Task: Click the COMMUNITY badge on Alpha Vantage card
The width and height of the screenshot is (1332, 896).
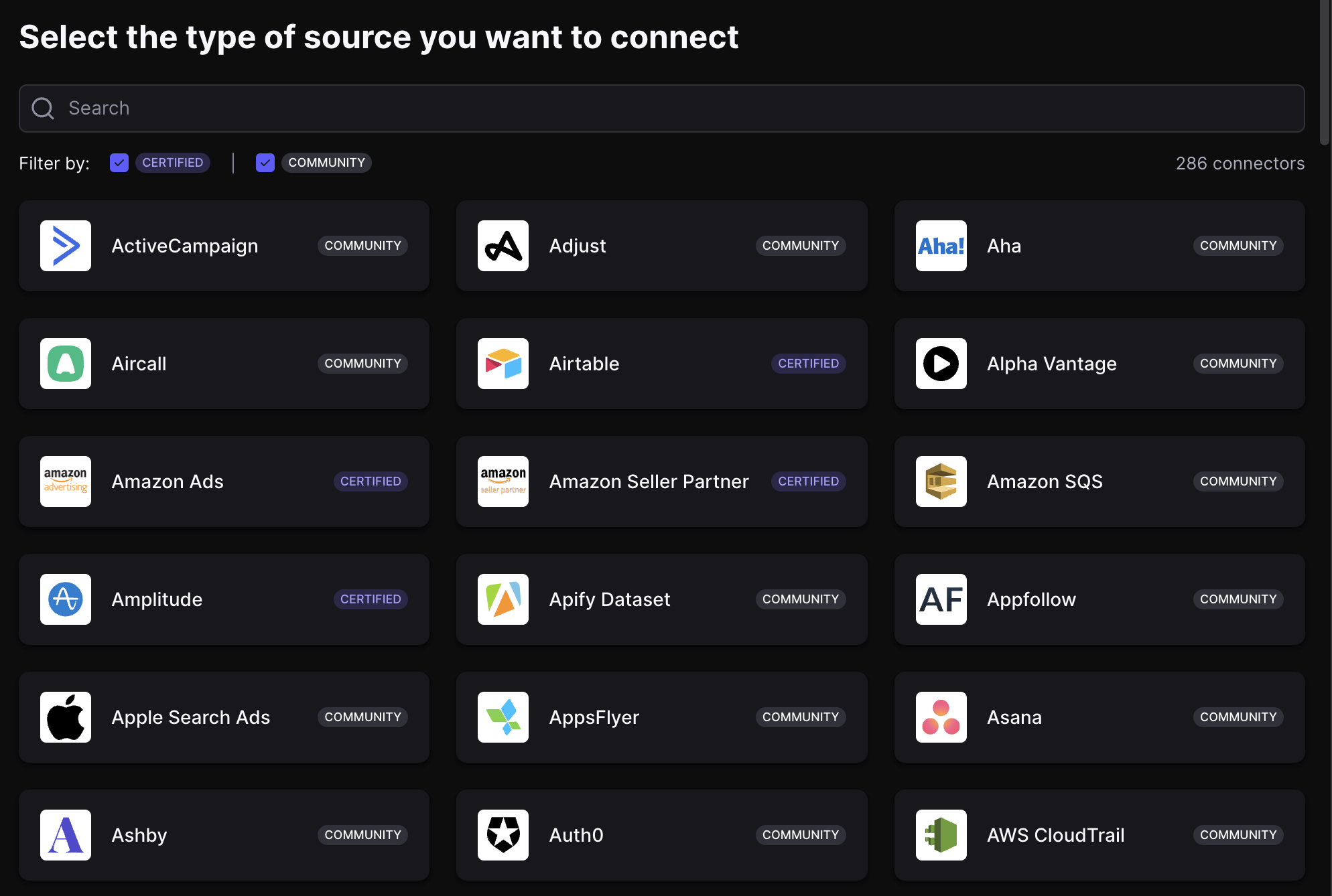Action: (x=1238, y=364)
